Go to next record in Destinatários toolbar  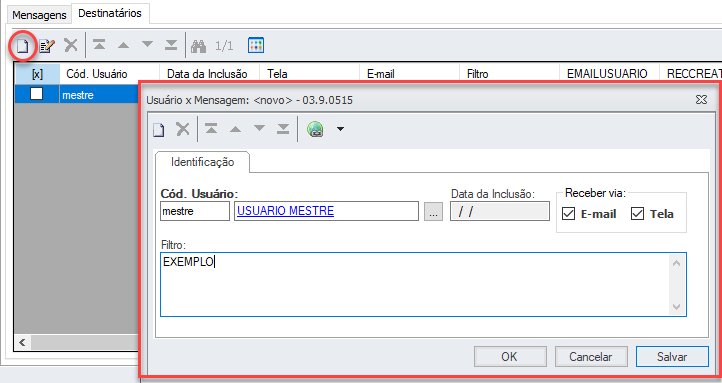pyautogui.click(x=147, y=45)
